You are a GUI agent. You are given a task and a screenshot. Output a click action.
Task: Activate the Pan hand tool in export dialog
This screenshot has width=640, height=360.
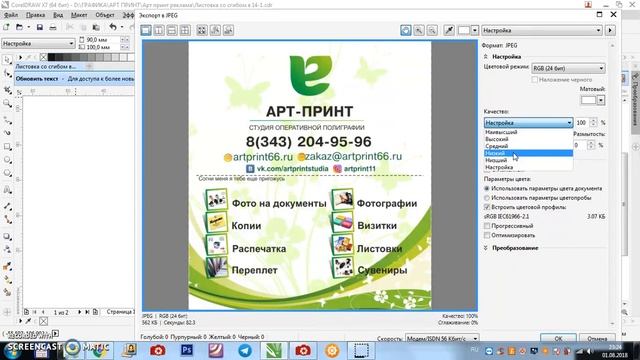click(406, 30)
